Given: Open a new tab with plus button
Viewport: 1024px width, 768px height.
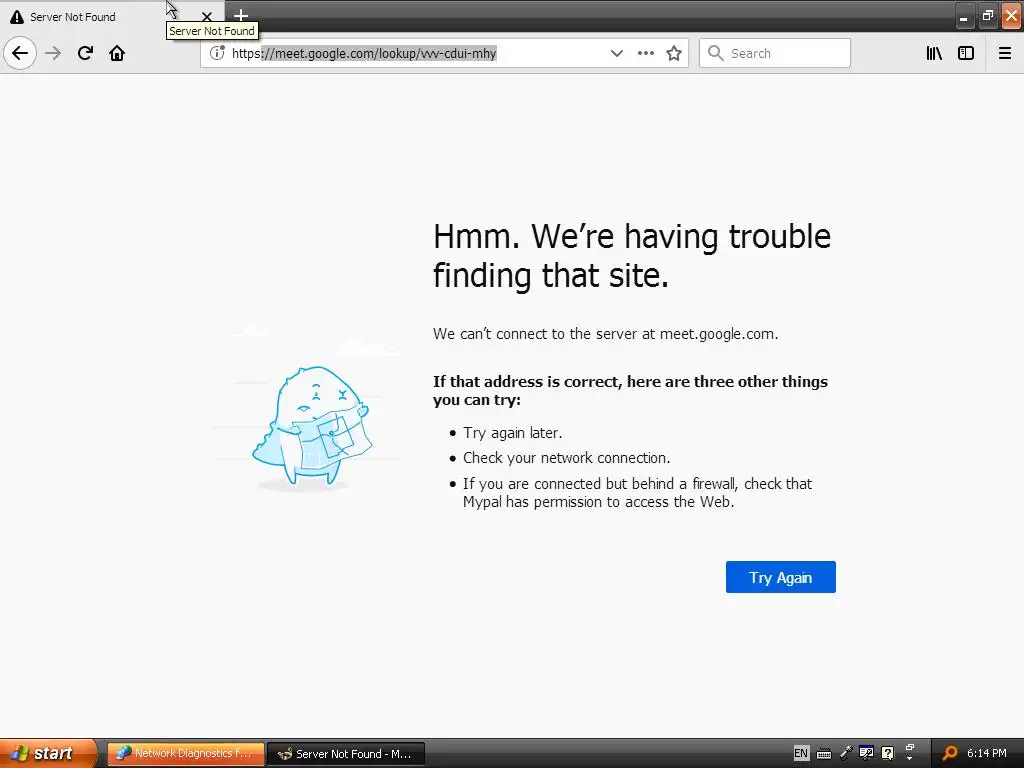Looking at the screenshot, I should click(241, 15).
